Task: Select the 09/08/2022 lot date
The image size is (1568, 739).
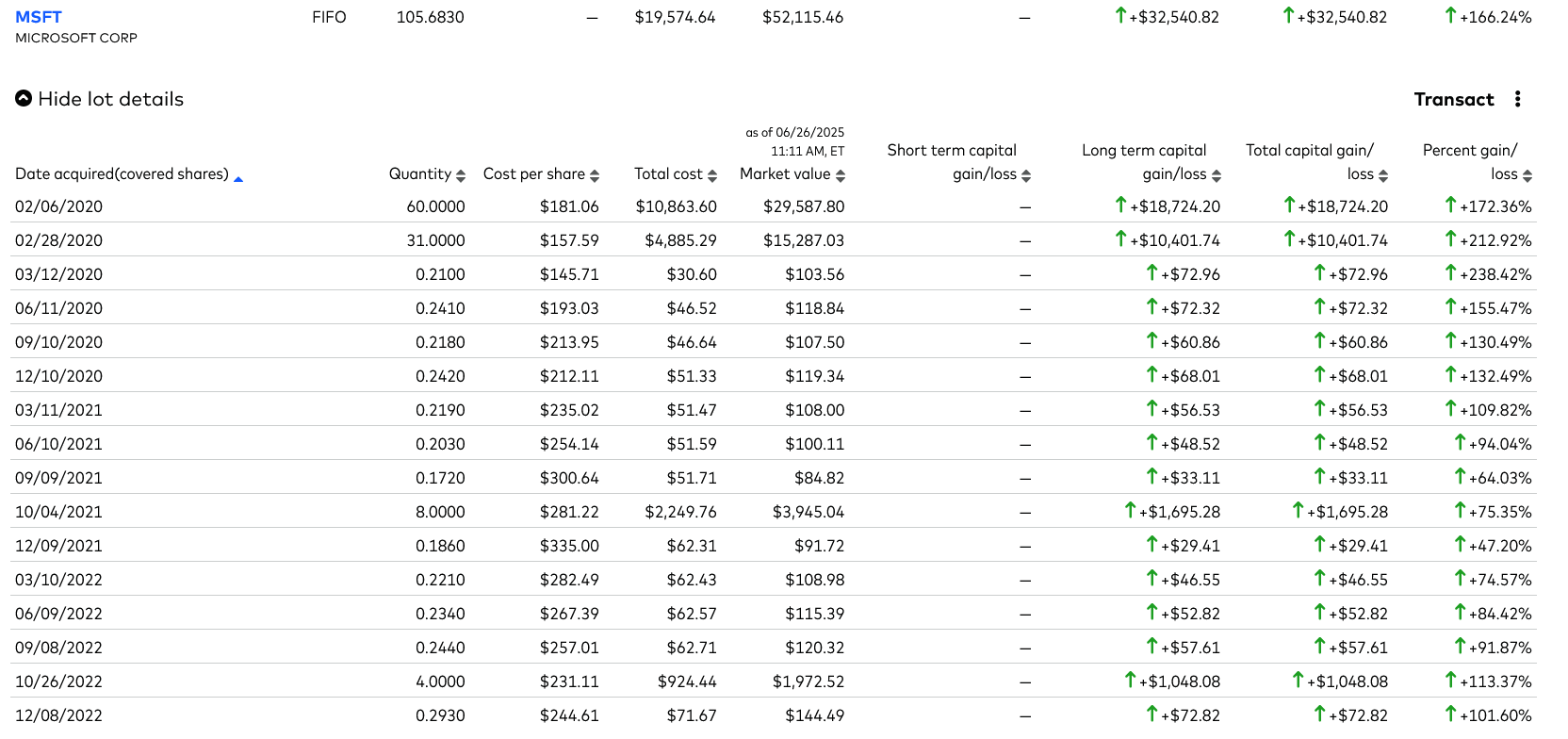Action: coord(58,648)
